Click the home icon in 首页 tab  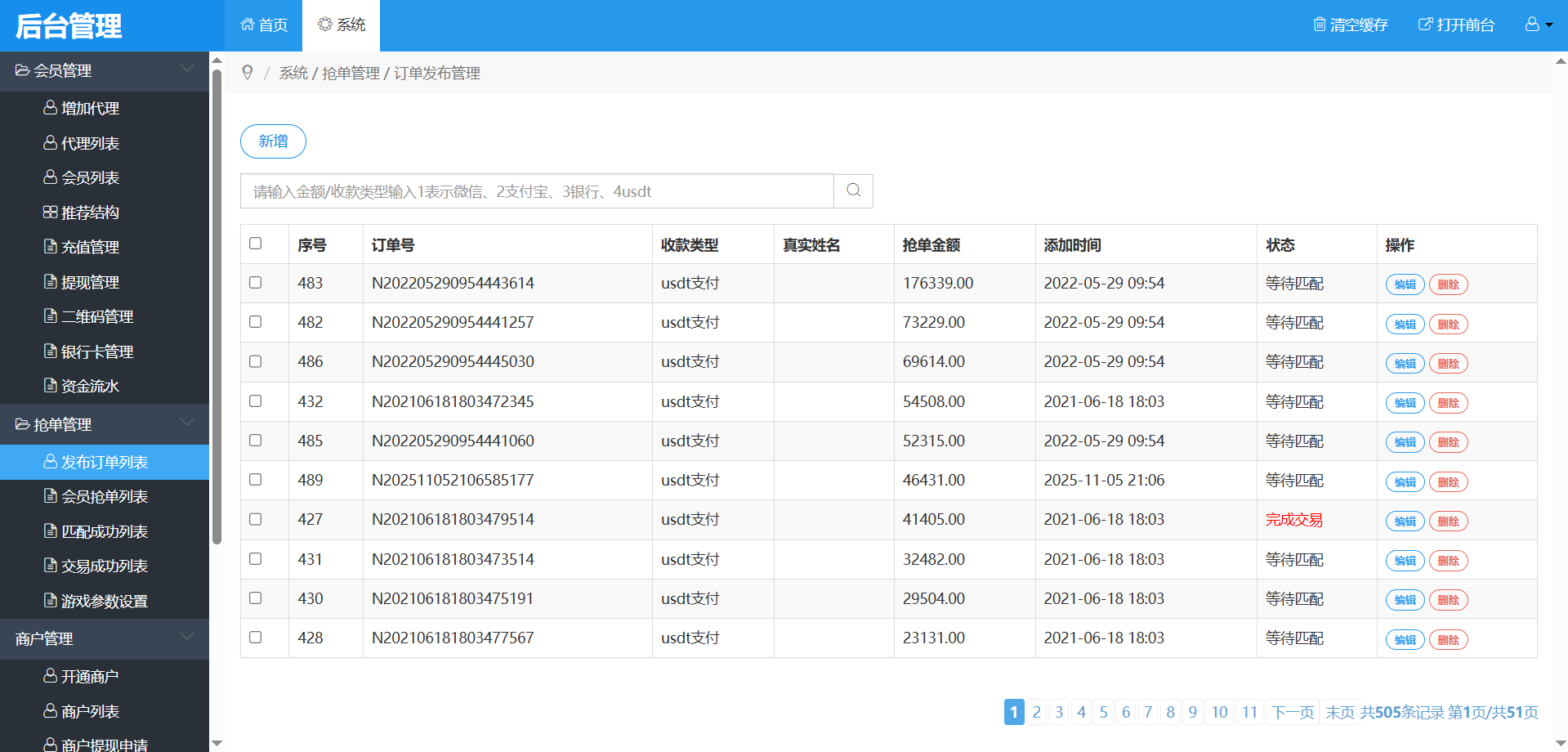(x=248, y=25)
